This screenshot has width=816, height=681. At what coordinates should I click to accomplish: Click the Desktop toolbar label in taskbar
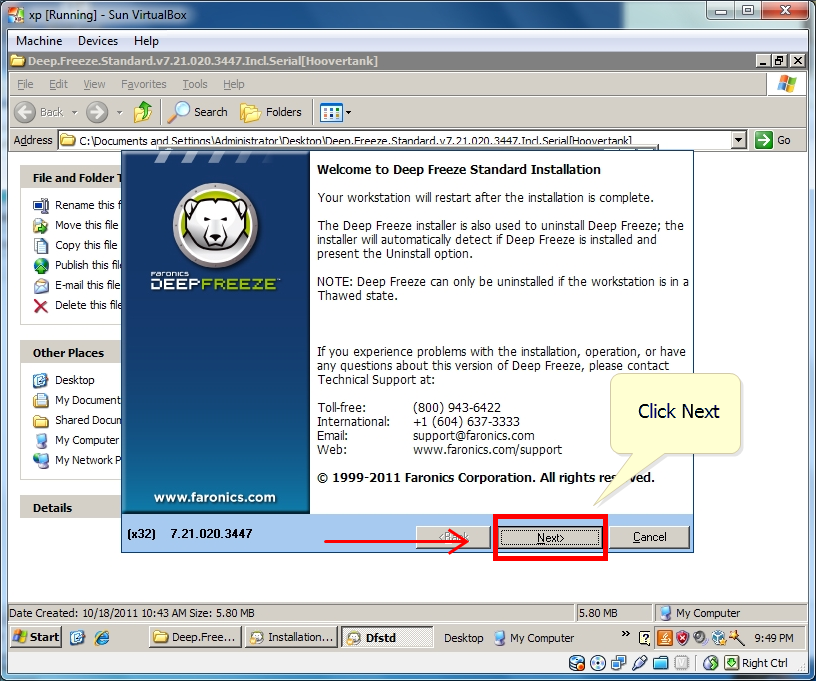463,638
